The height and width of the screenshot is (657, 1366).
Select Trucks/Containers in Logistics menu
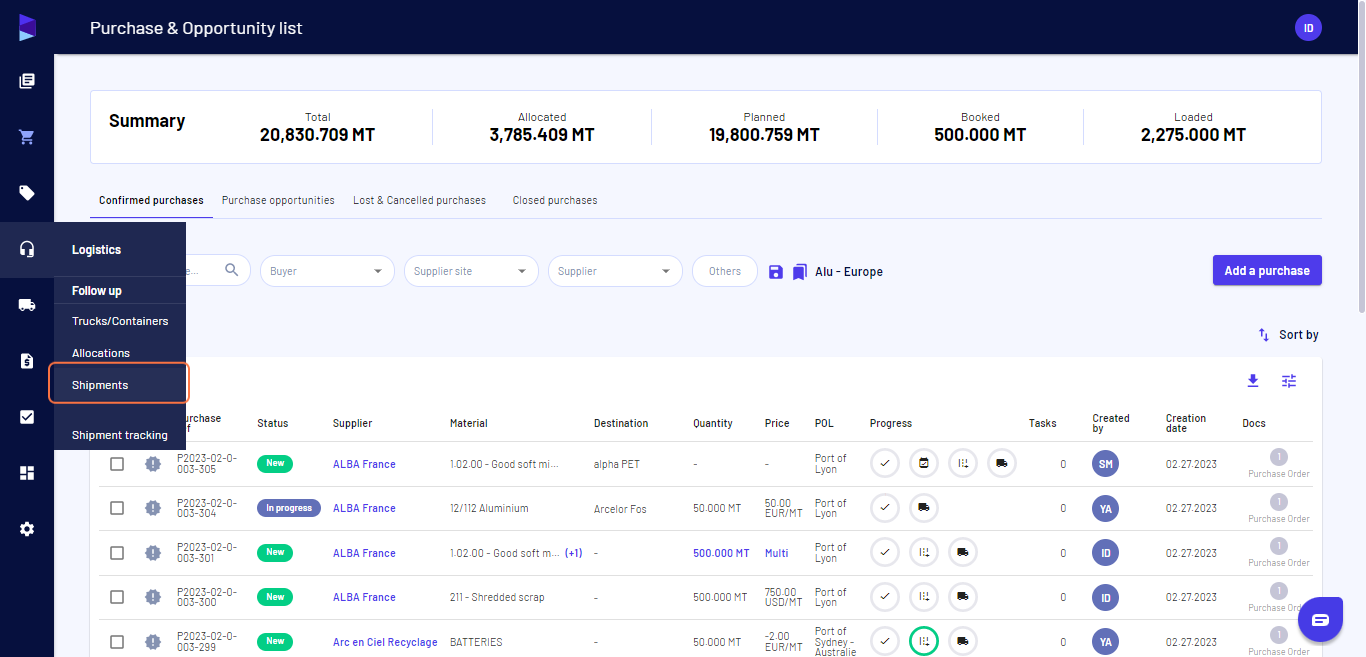point(120,321)
